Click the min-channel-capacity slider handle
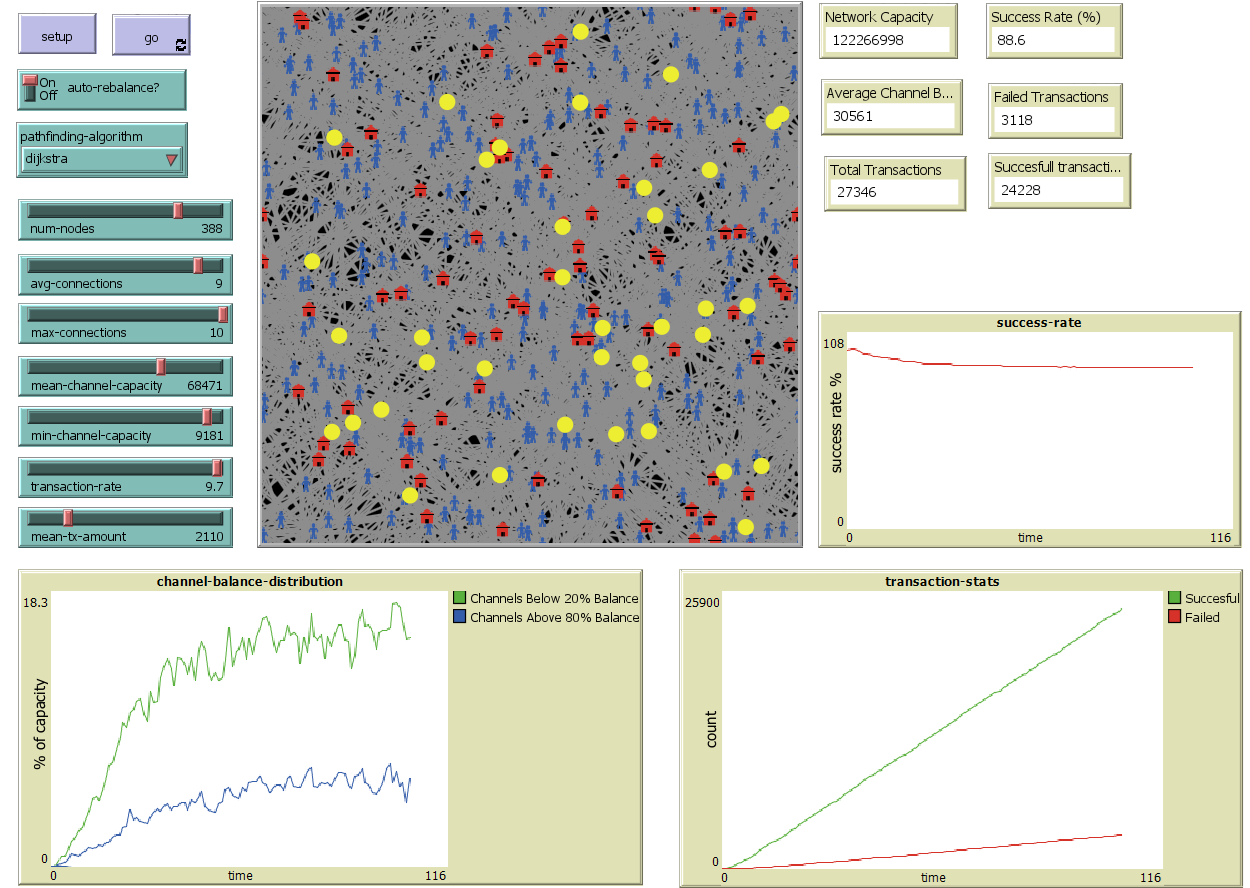The width and height of the screenshot is (1250, 888). tap(207, 417)
